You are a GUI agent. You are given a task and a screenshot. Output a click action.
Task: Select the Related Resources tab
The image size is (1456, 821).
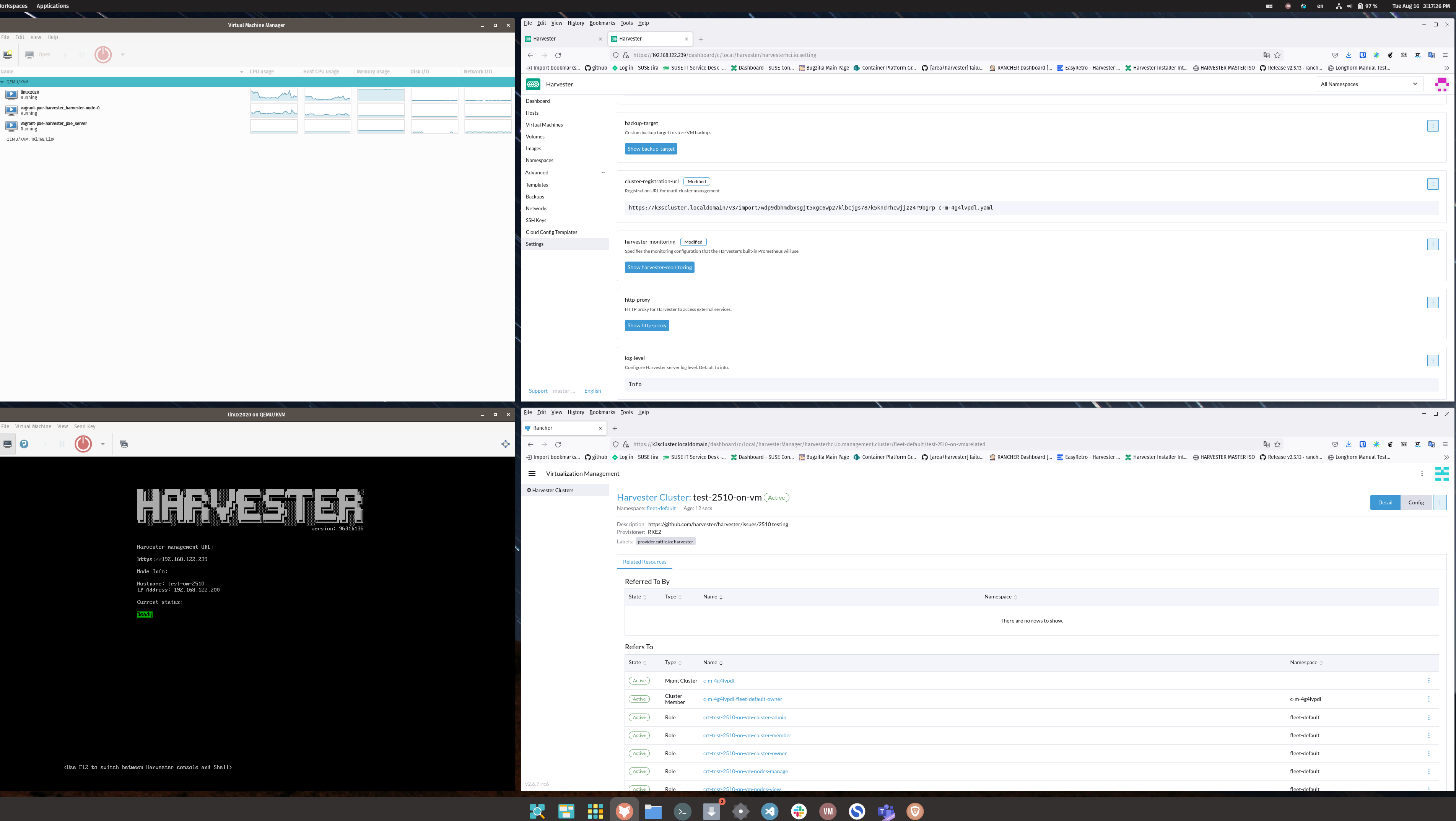coord(644,562)
